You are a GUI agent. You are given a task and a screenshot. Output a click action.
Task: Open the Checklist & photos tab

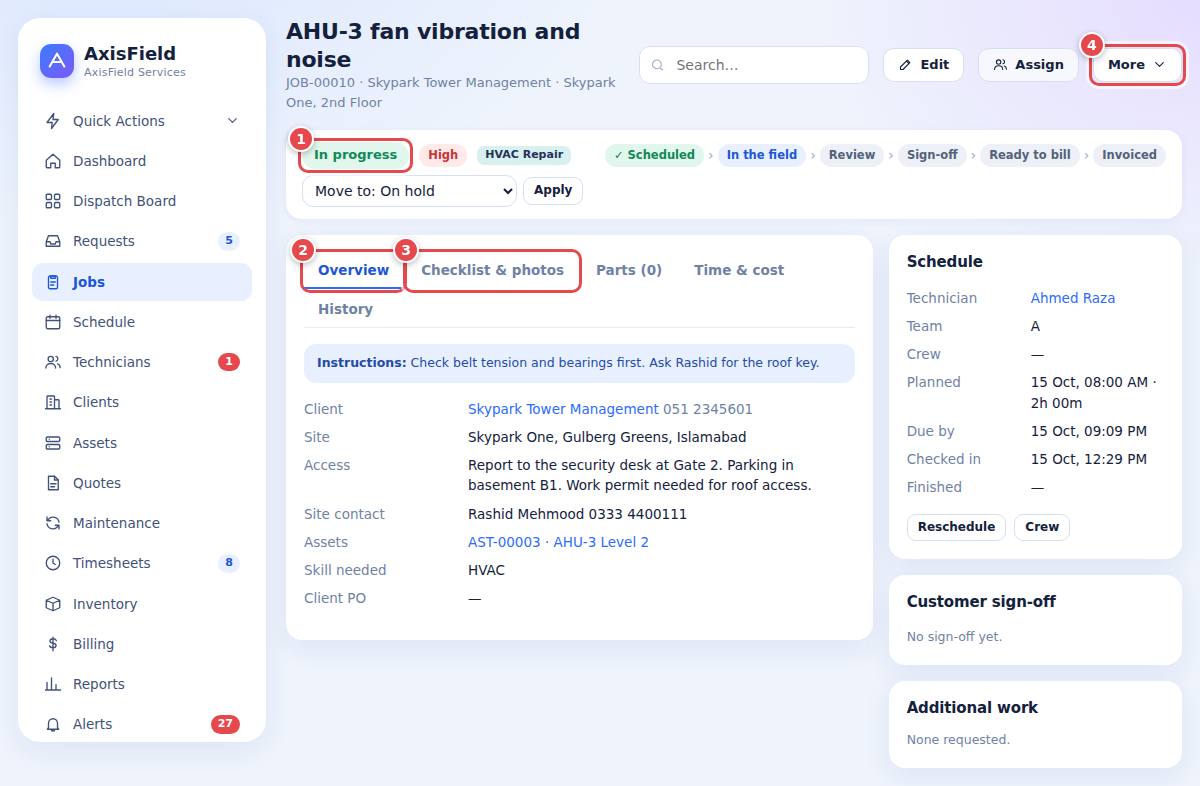click(492, 270)
